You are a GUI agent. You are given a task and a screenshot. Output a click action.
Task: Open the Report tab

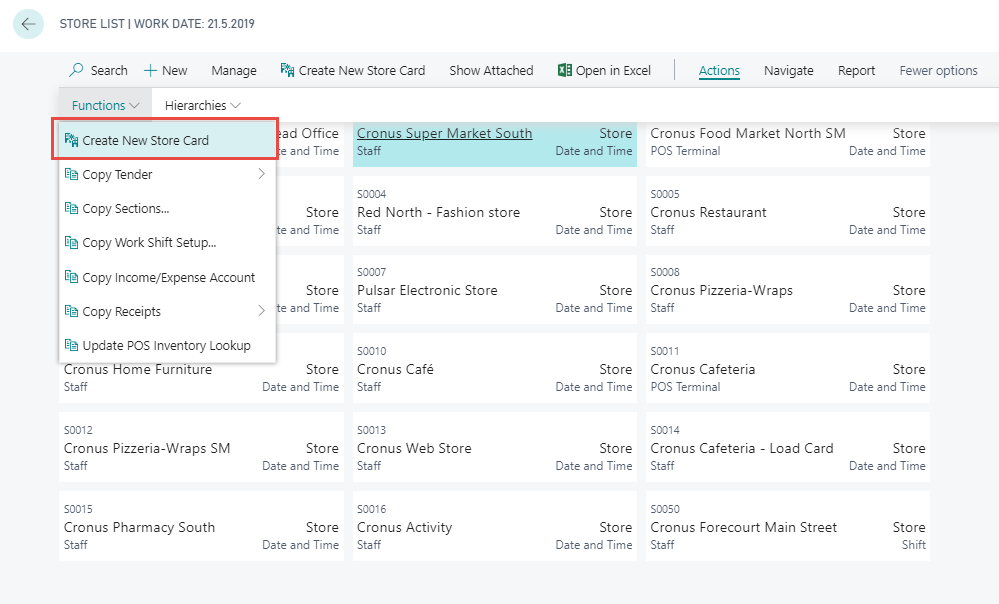pyautogui.click(x=856, y=70)
